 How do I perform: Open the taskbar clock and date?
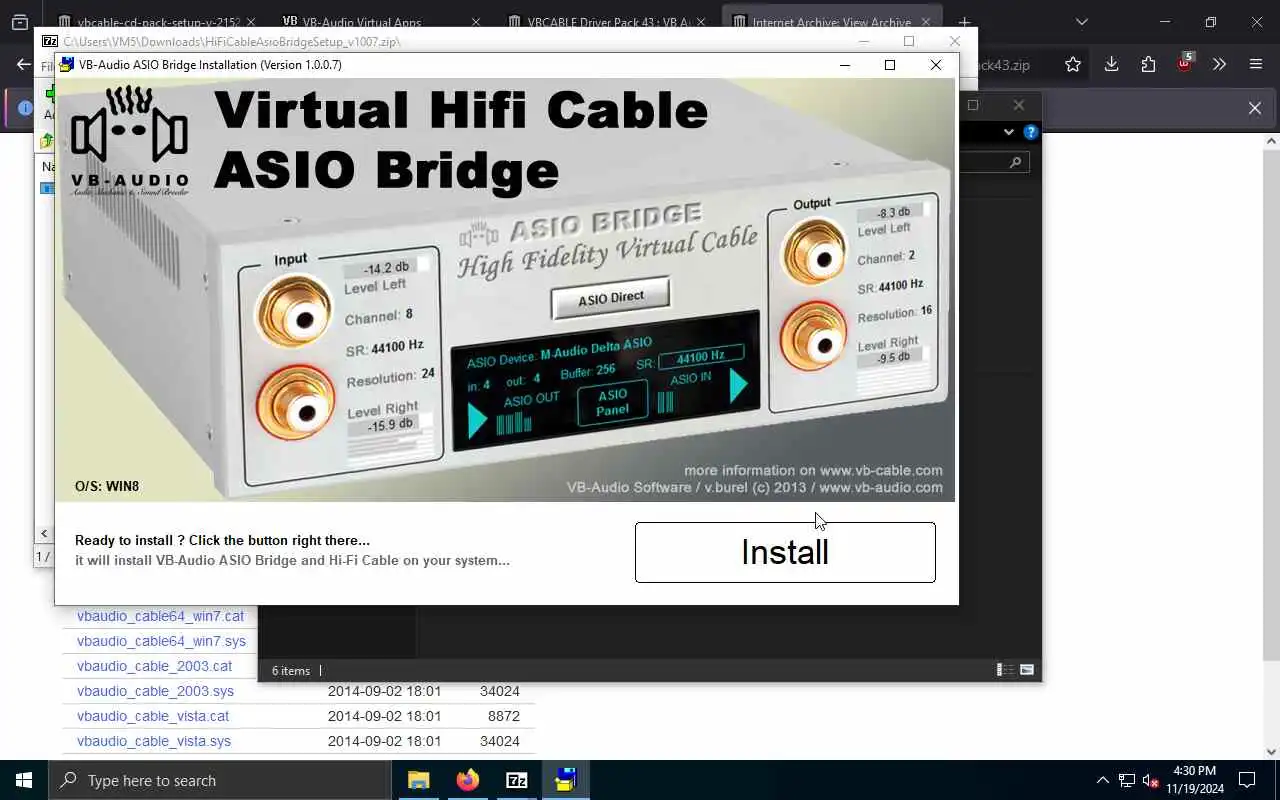(1194, 780)
